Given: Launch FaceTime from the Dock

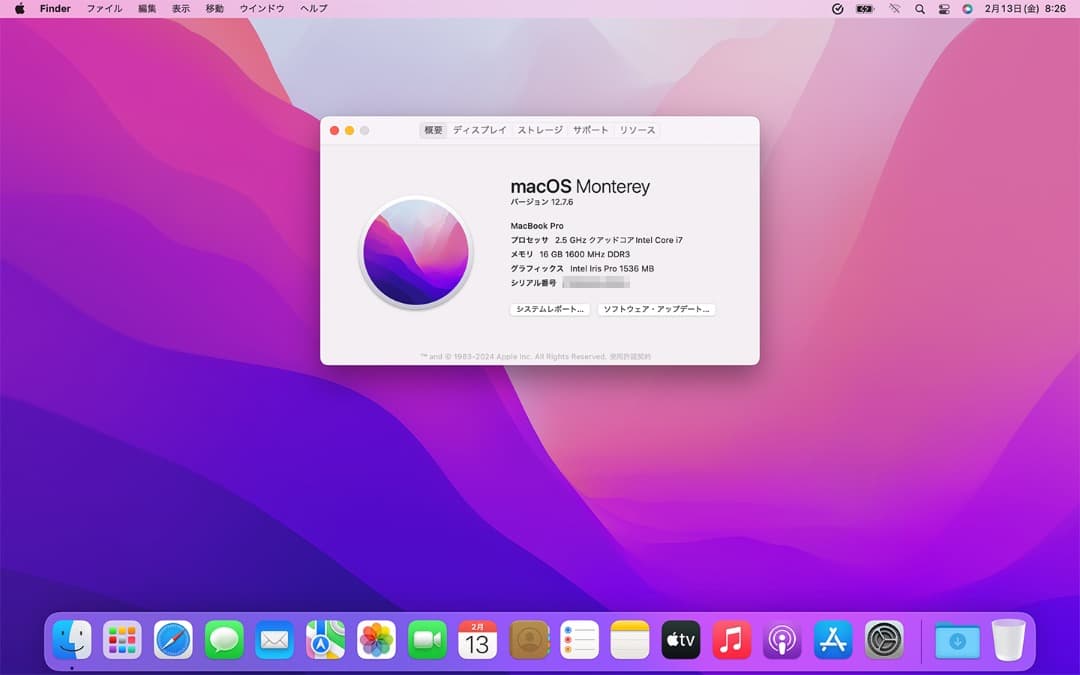Looking at the screenshot, I should pos(427,640).
